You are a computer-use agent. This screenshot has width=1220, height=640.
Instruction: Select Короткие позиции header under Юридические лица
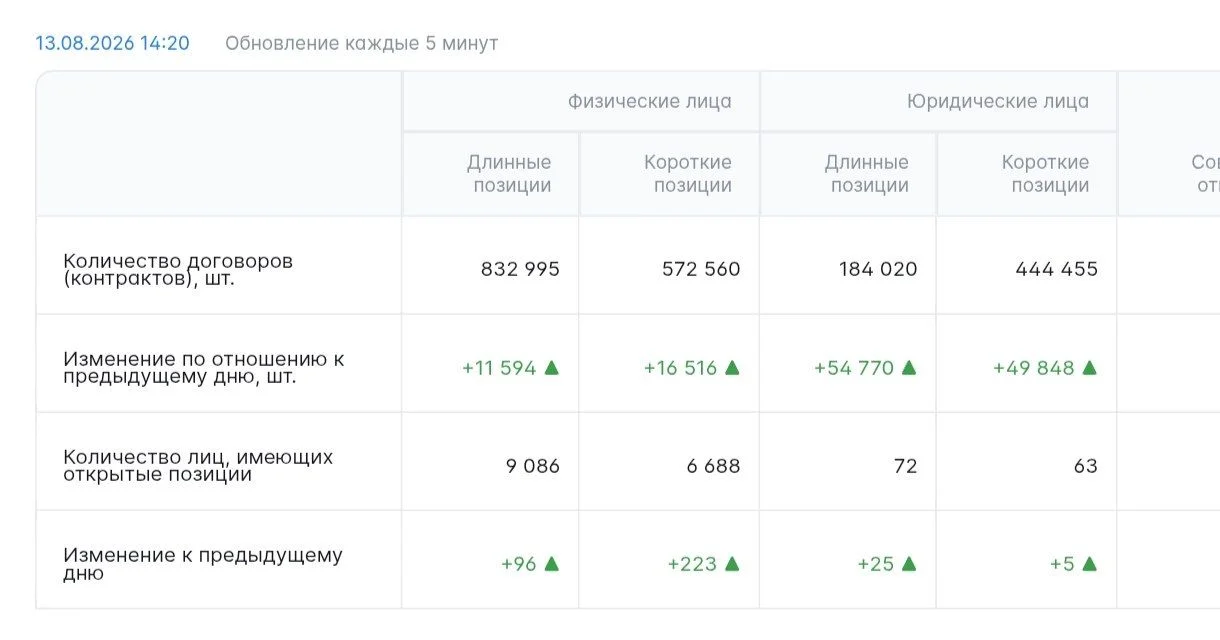coord(1046,173)
